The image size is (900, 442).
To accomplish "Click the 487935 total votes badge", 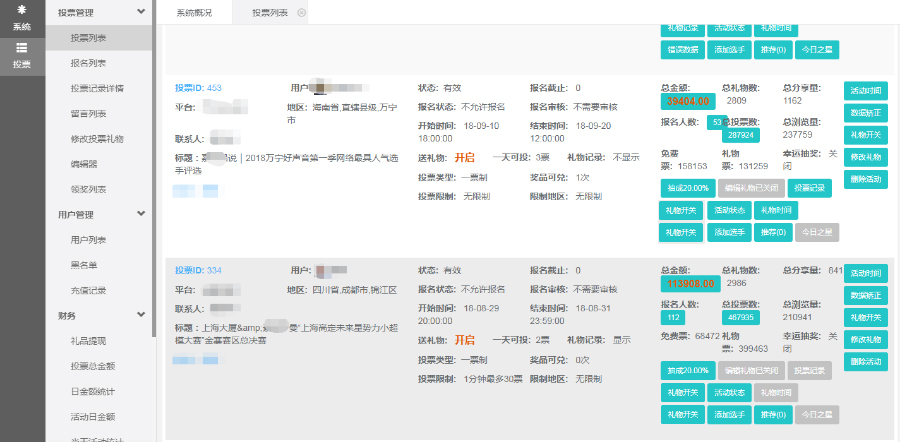I will [741, 317].
